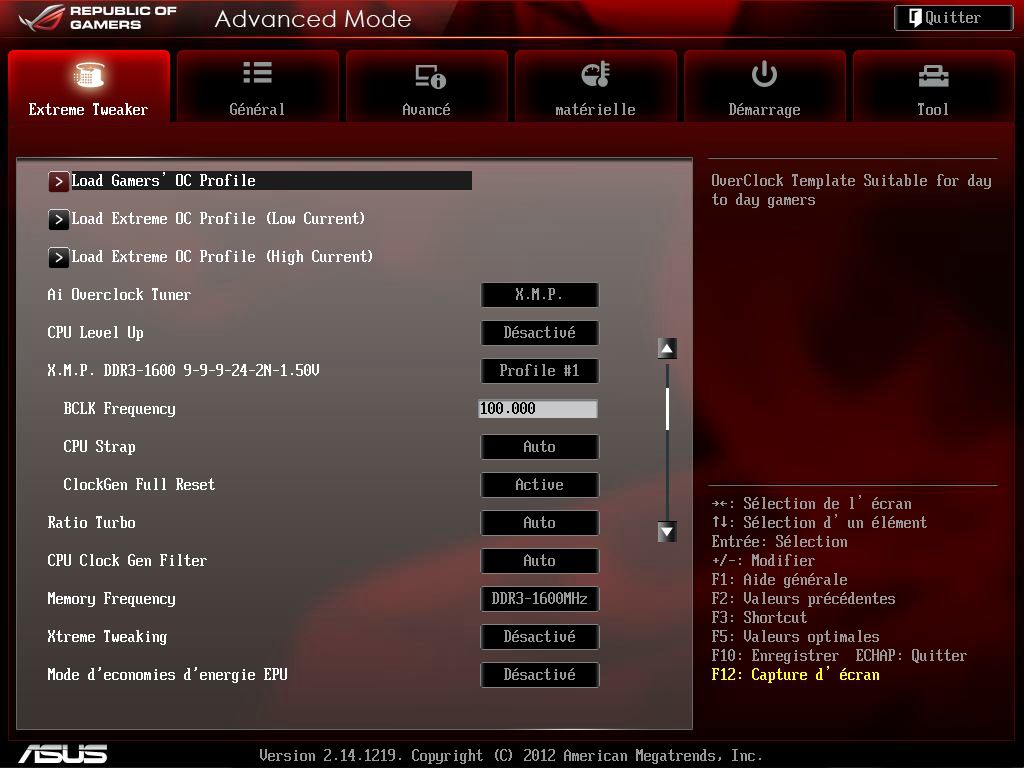Click the matérielle gauge icon
This screenshot has height=768, width=1024.
point(596,74)
